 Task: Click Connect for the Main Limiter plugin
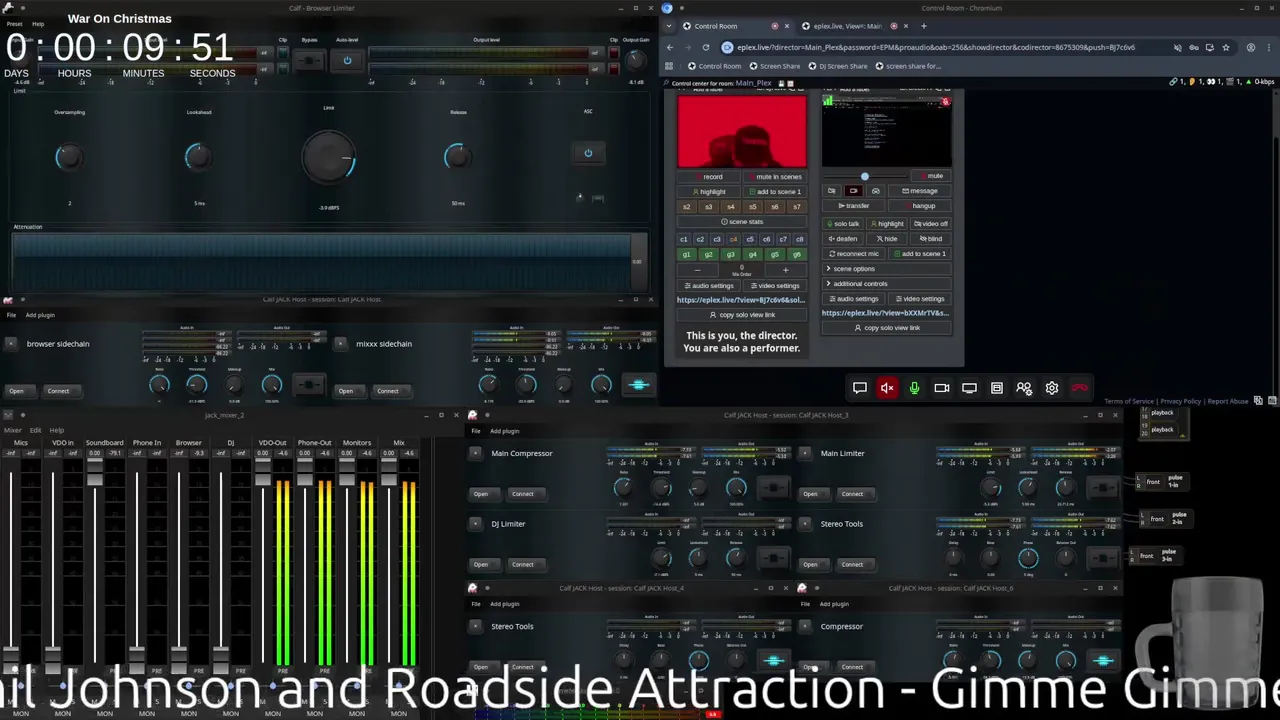coord(852,494)
